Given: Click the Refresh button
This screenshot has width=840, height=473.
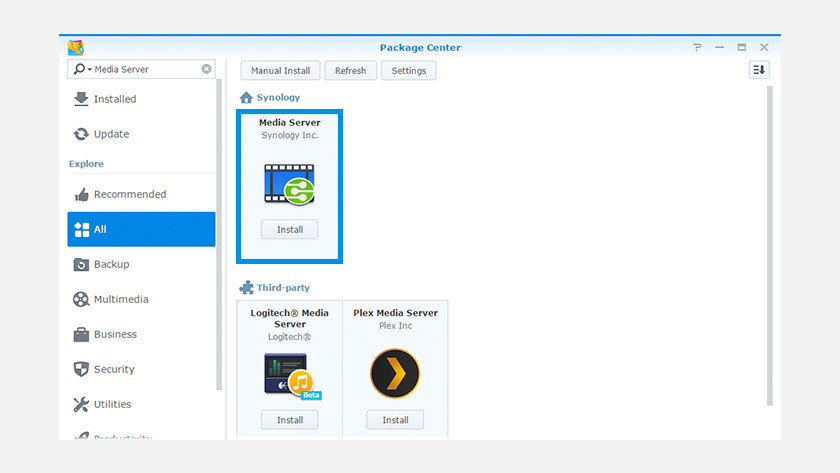Looking at the screenshot, I should coord(350,71).
